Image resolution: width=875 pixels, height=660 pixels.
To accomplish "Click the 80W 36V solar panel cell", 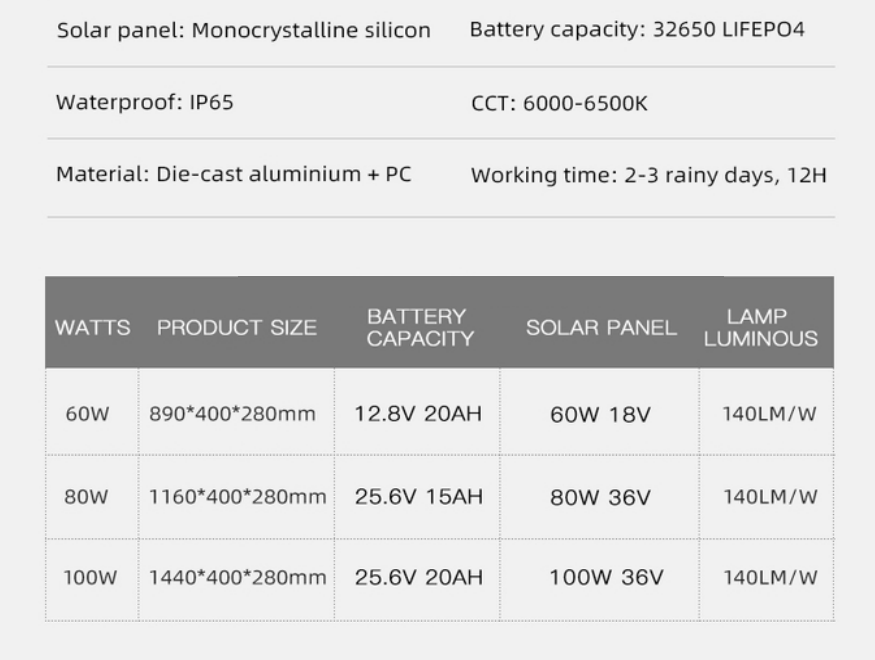I will click(600, 497).
